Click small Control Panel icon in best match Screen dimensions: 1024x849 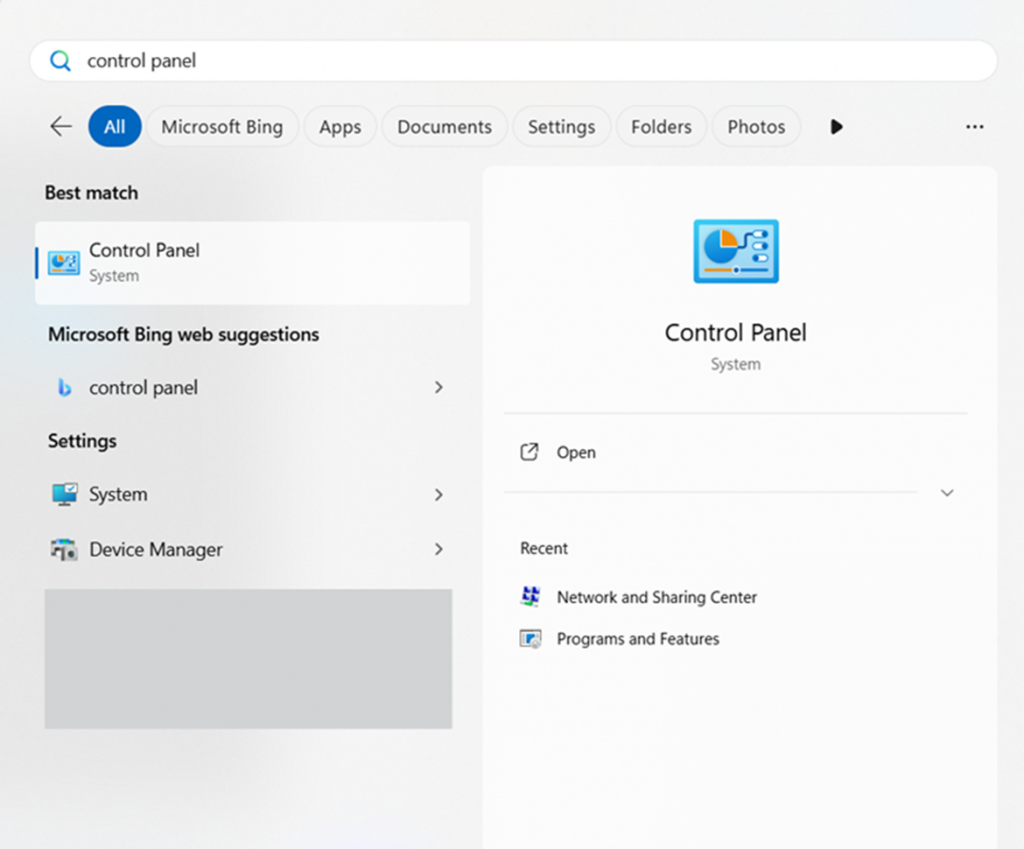pyautogui.click(x=64, y=263)
